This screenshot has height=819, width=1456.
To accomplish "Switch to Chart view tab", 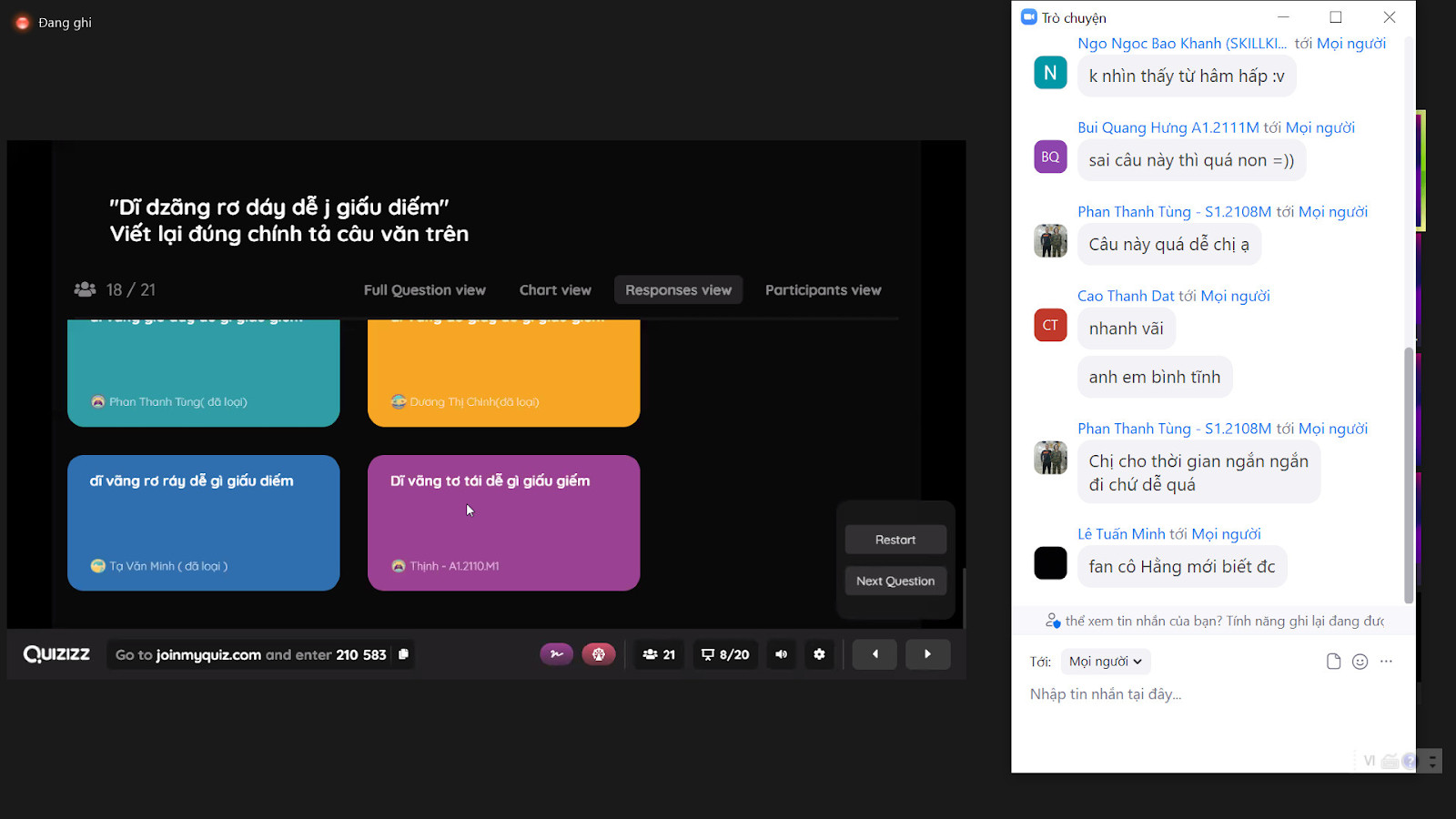I will (555, 290).
